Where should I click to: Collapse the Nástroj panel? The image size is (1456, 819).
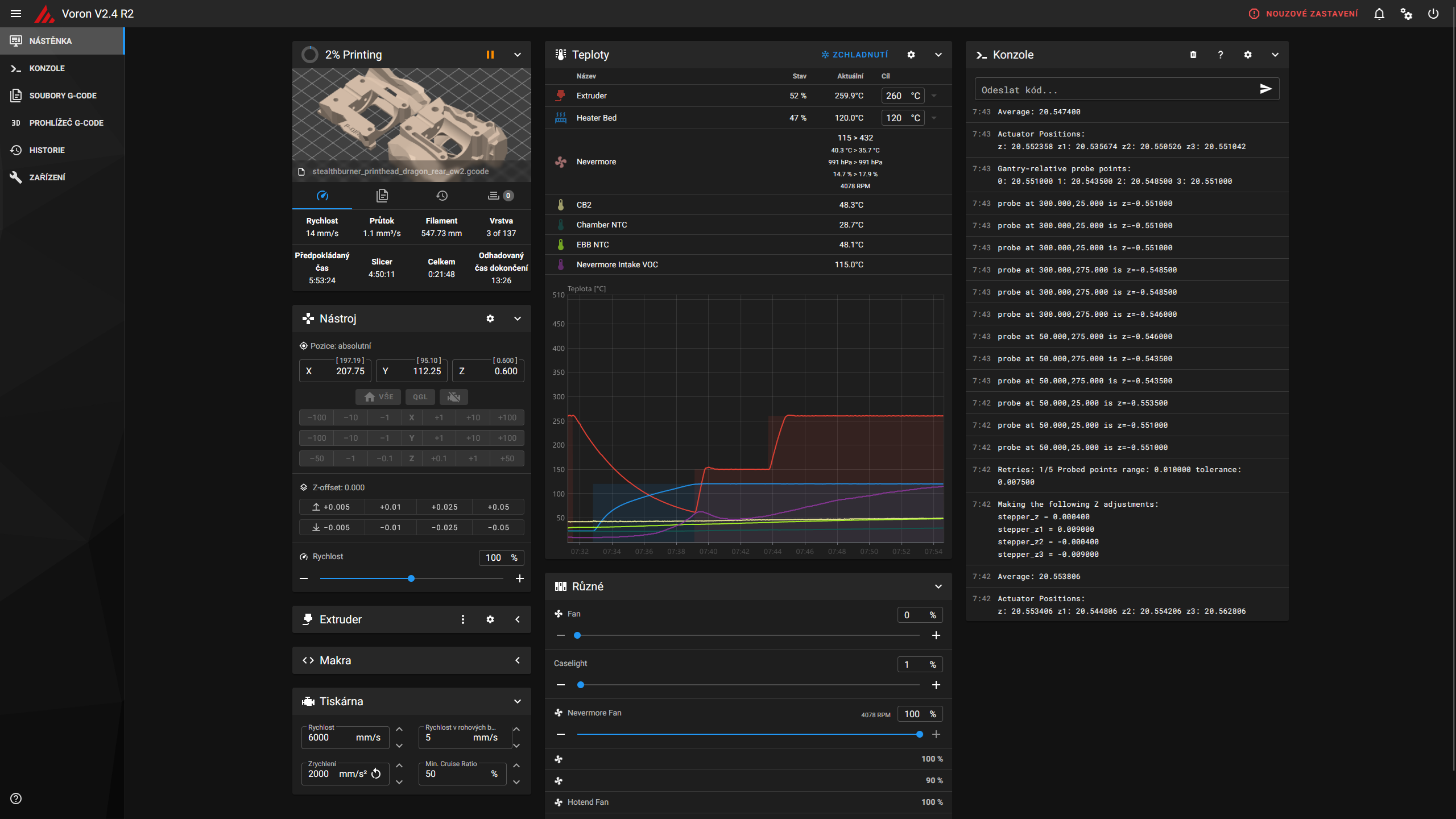[x=518, y=318]
